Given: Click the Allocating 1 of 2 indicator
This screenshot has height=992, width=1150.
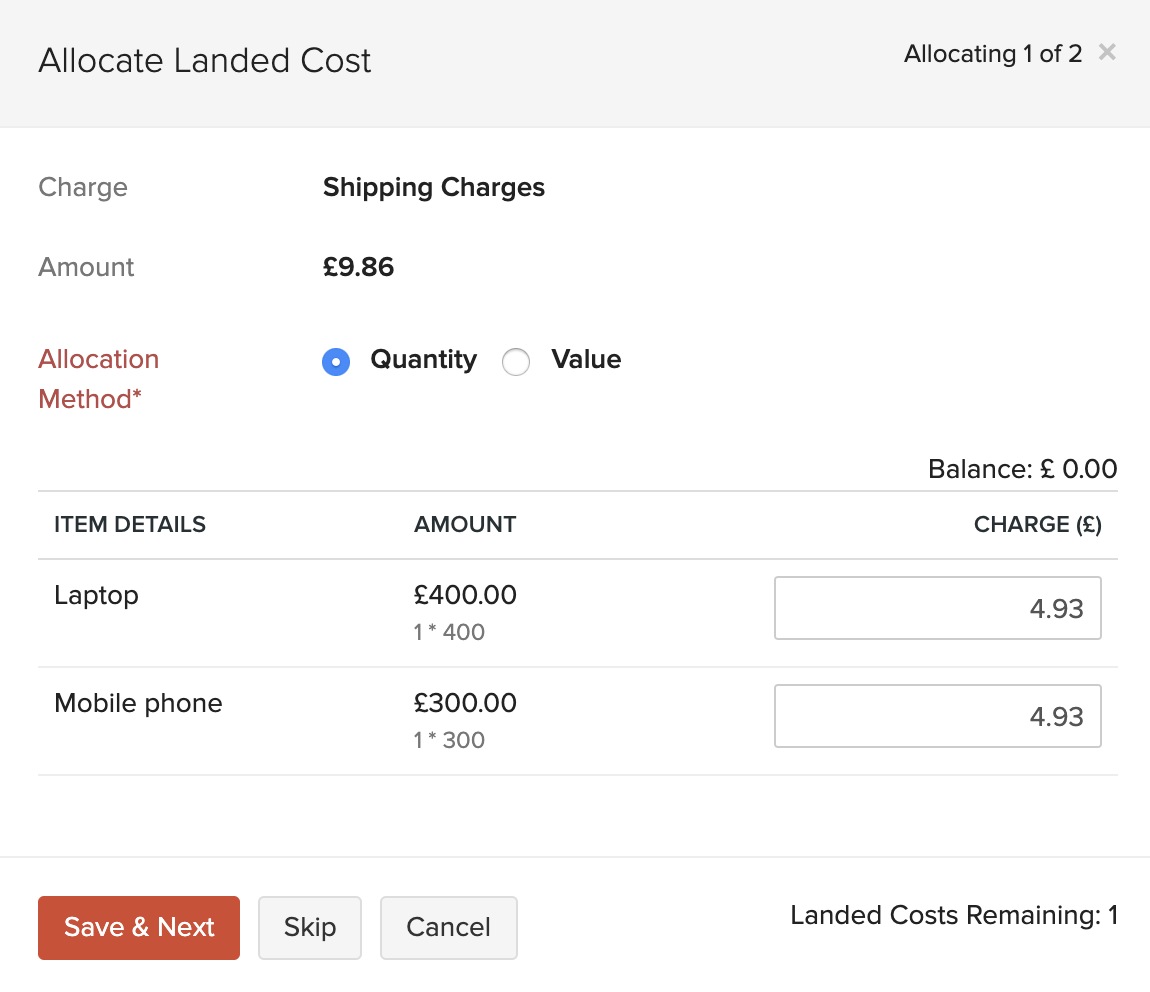Looking at the screenshot, I should pos(993,53).
